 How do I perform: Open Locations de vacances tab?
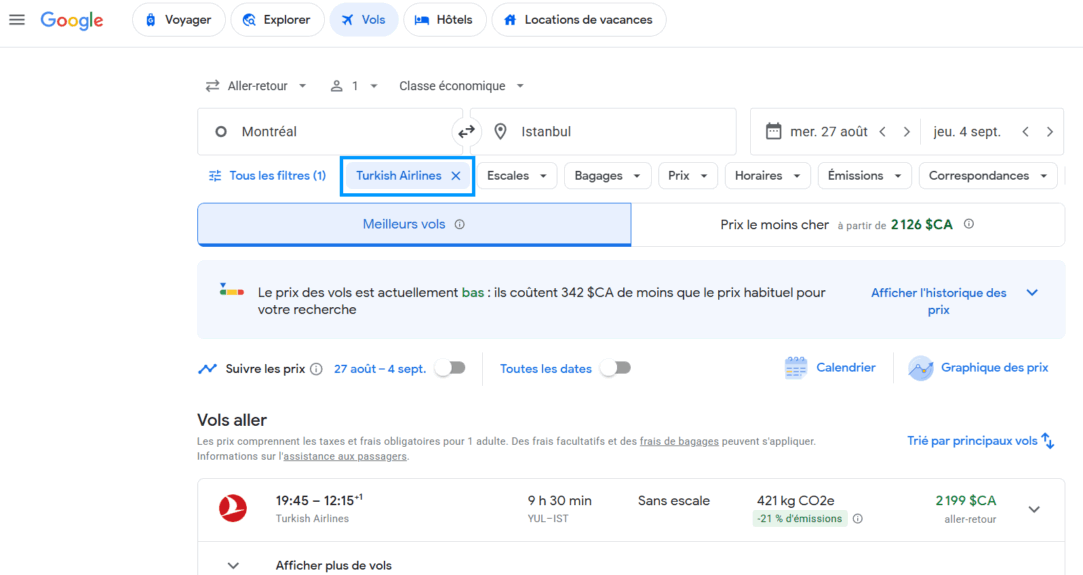pos(579,20)
